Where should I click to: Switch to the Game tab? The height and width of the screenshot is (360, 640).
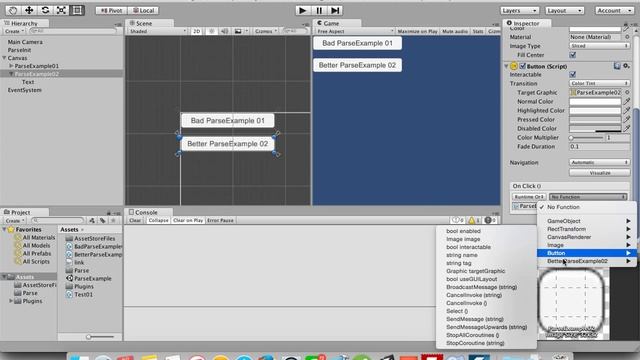pos(331,23)
